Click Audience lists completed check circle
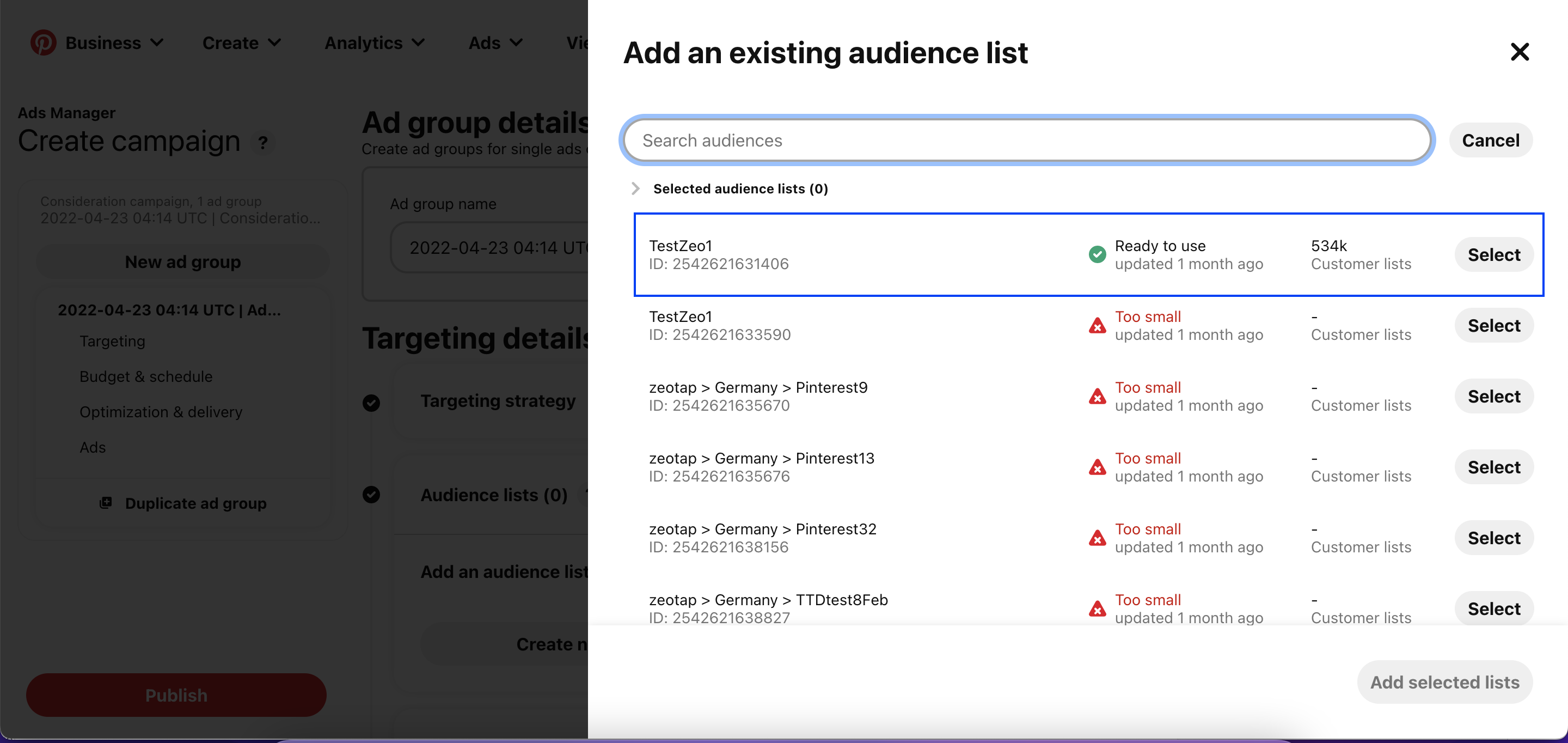 371,495
